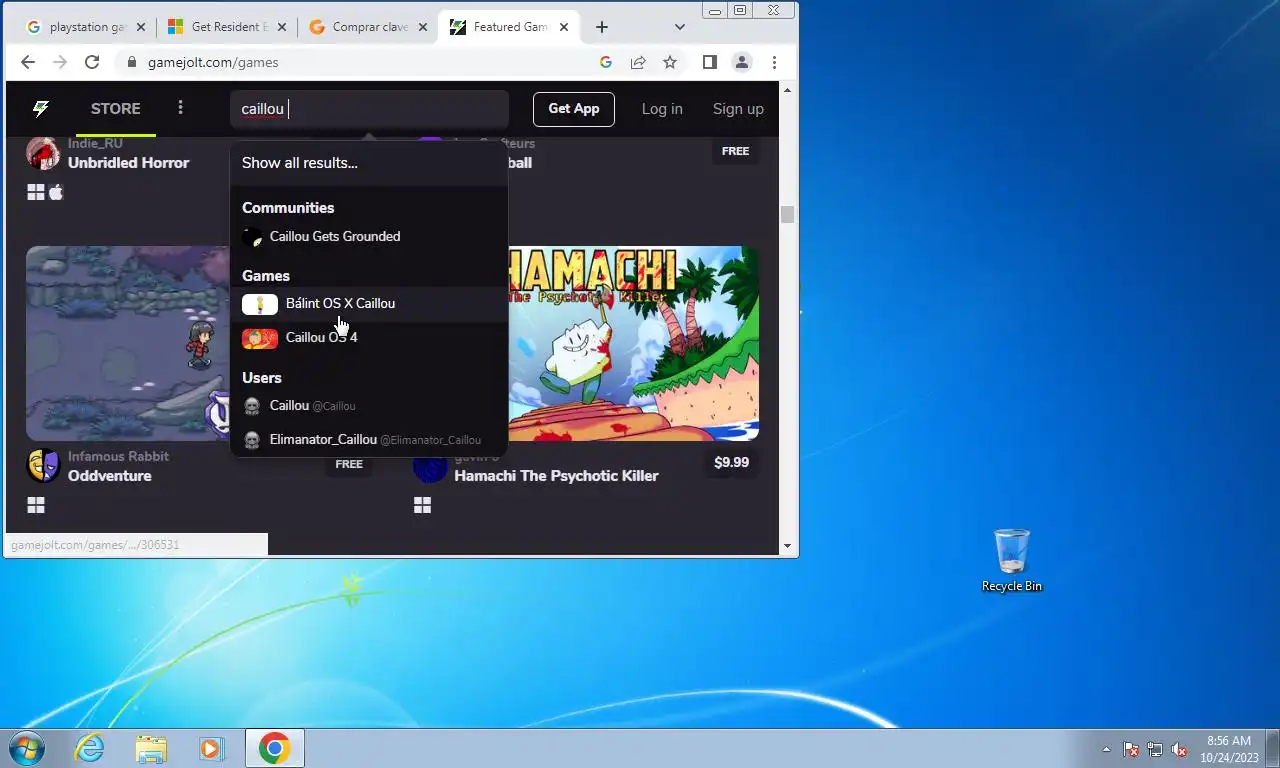Go back in Chrome
This screenshot has height=768, width=1280.
pyautogui.click(x=28, y=62)
